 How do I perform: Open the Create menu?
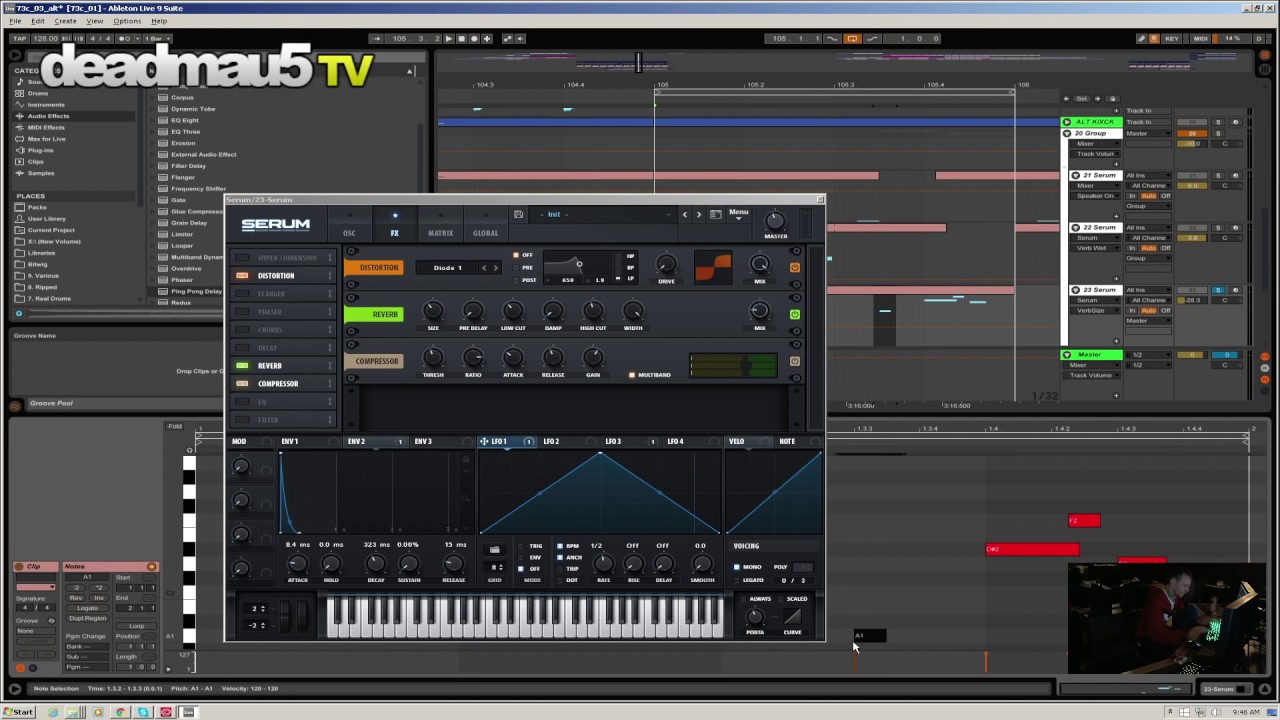tap(65, 21)
